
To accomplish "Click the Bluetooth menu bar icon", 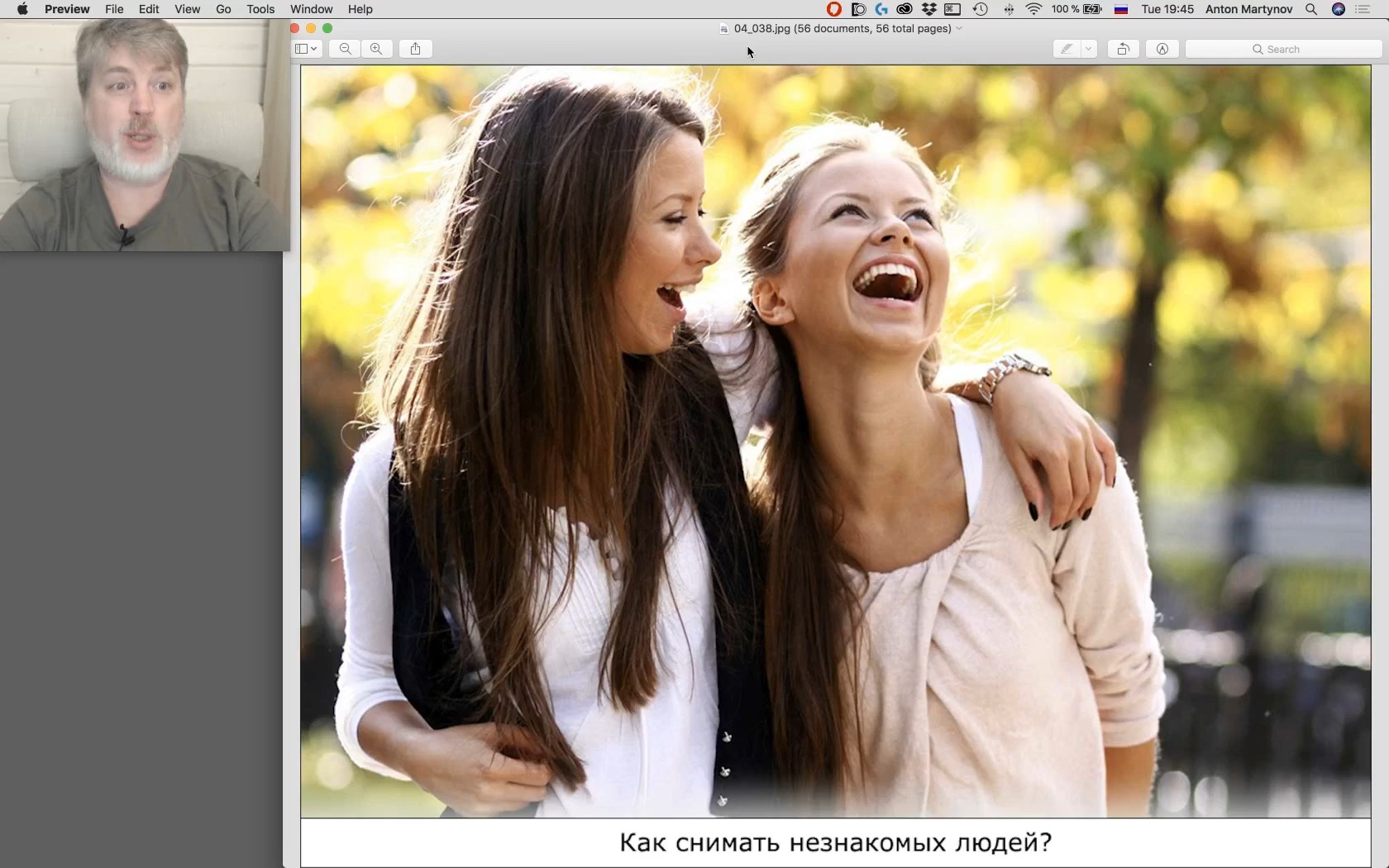I will [1008, 9].
